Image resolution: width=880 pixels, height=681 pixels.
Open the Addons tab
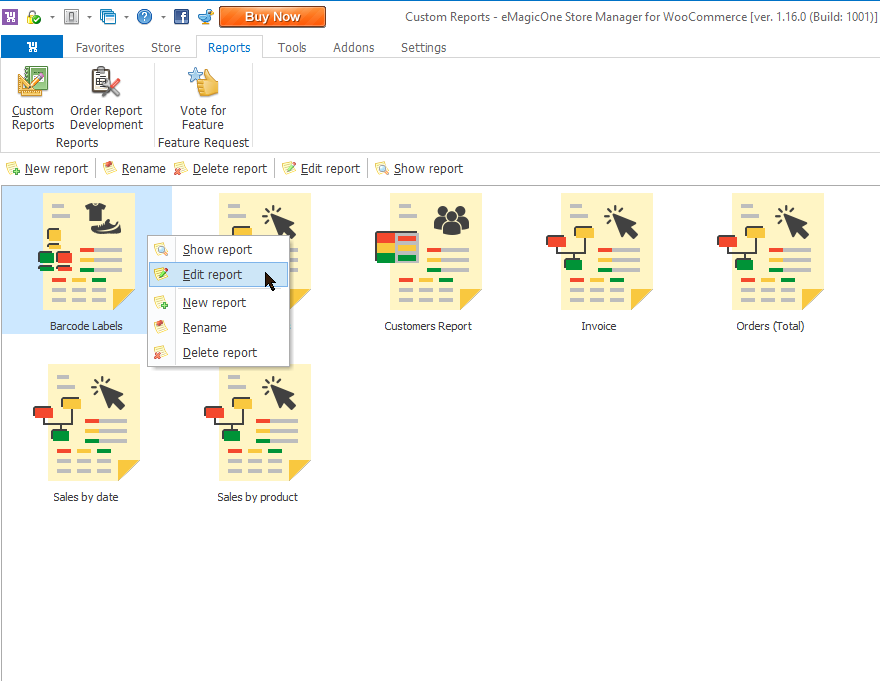coord(353,47)
